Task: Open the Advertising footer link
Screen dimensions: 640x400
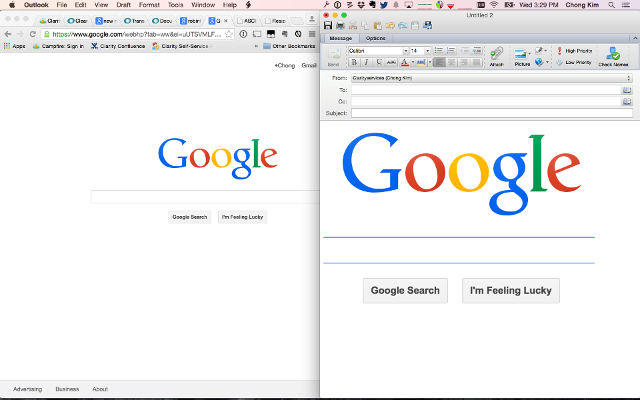Action: 27,389
